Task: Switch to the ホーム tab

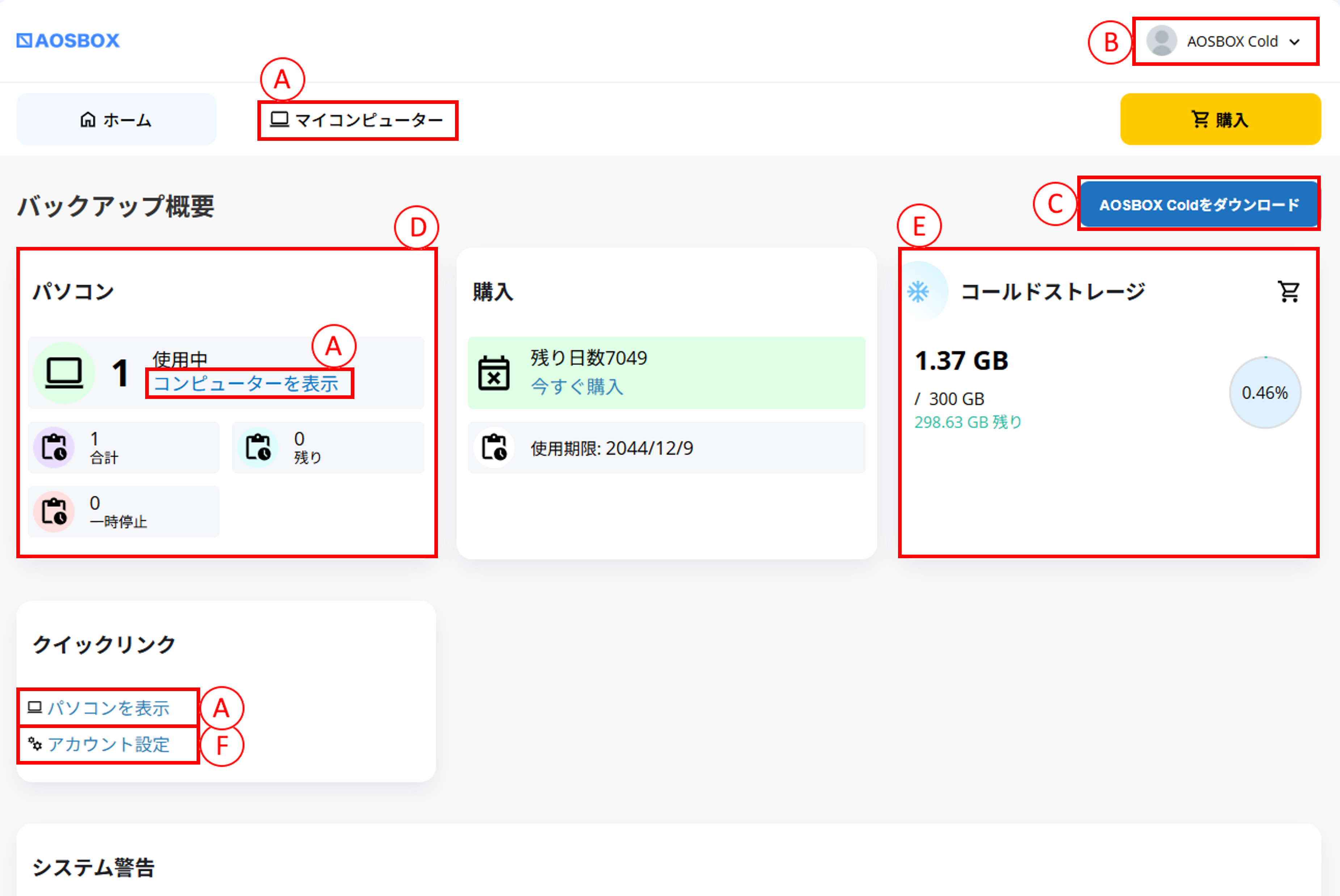Action: pos(117,119)
